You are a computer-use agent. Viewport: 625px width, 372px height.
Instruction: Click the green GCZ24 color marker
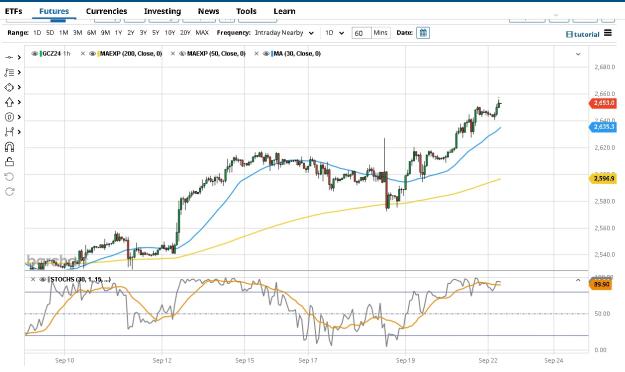40,53
